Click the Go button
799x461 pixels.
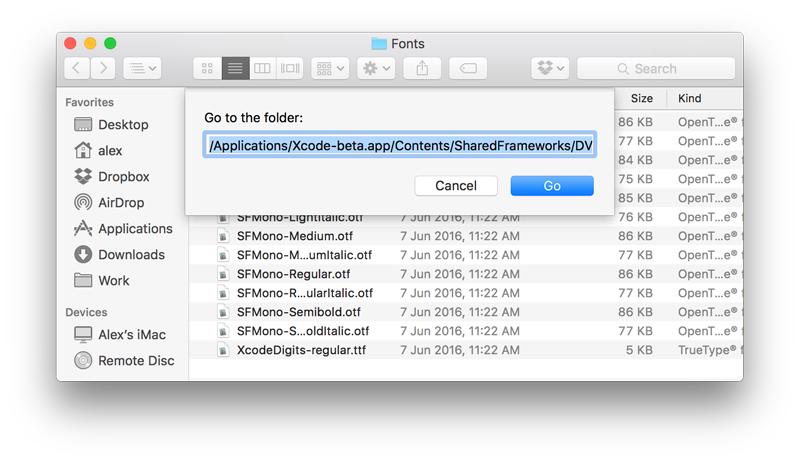pyautogui.click(x=552, y=186)
